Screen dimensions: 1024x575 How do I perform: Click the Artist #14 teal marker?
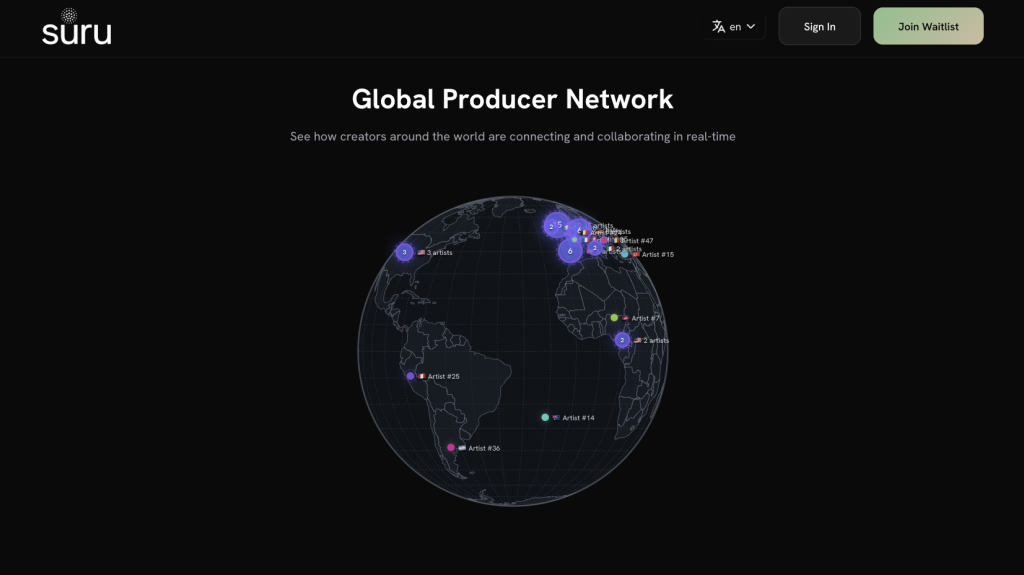(x=545, y=417)
